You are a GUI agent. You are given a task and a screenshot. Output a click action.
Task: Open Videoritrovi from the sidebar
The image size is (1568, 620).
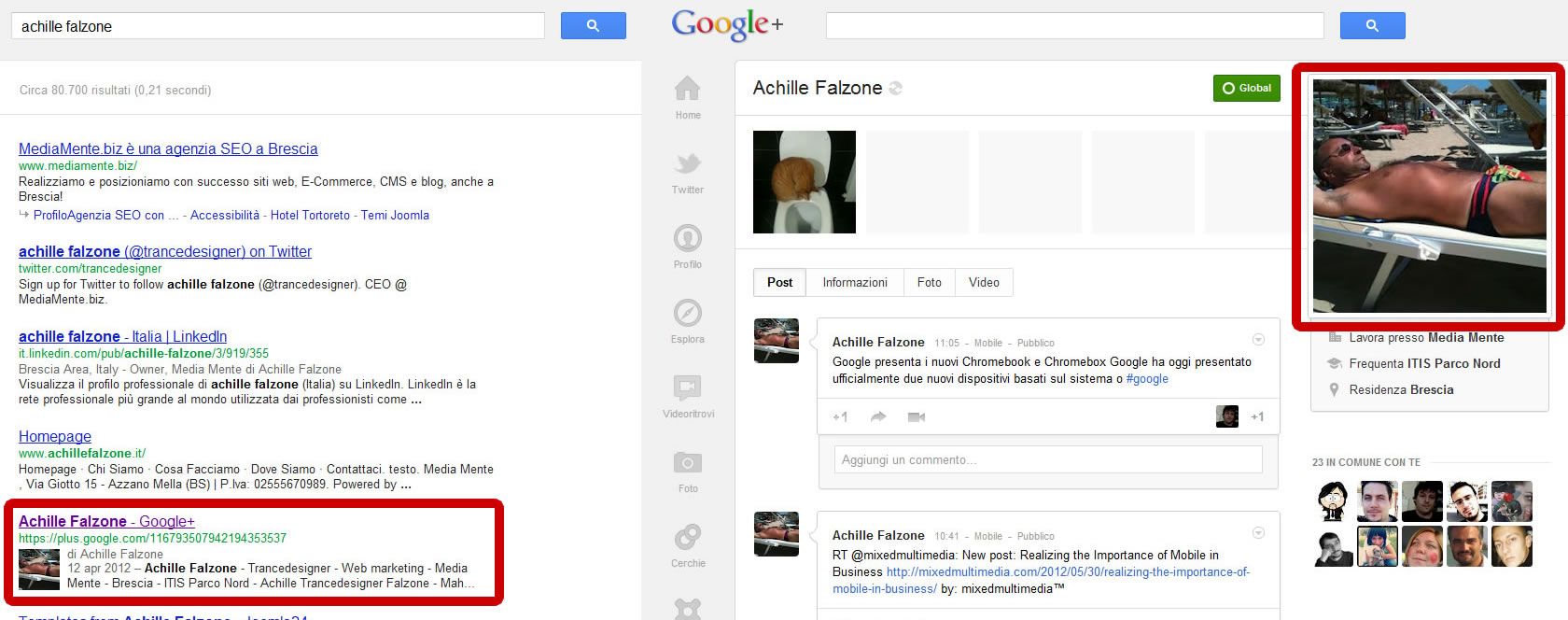[x=688, y=387]
